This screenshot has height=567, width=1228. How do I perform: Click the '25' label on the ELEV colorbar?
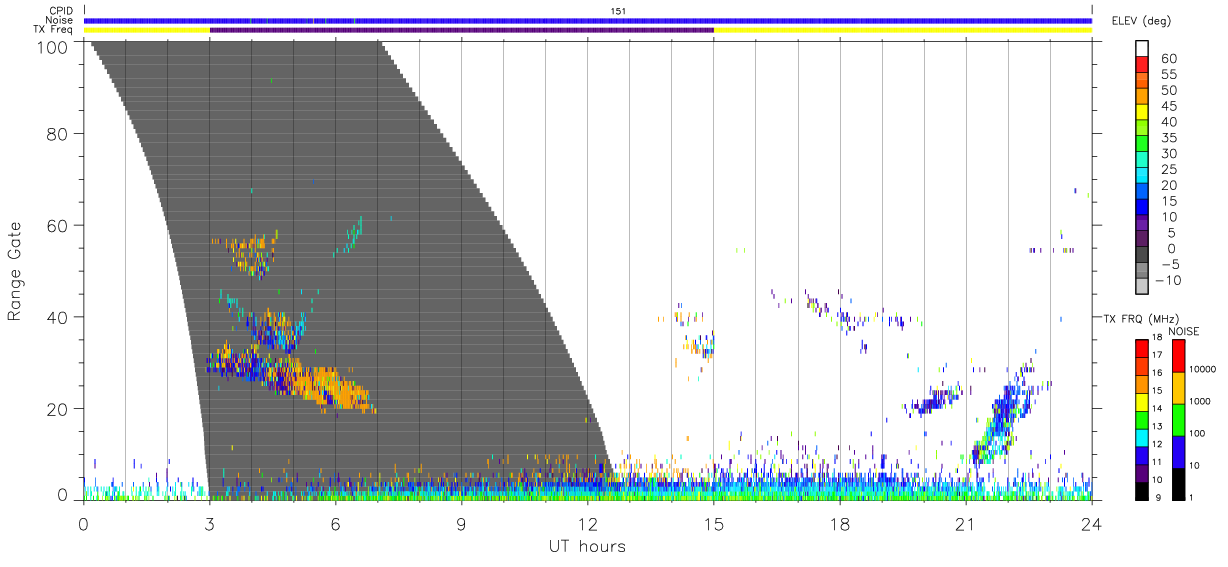pos(1167,170)
